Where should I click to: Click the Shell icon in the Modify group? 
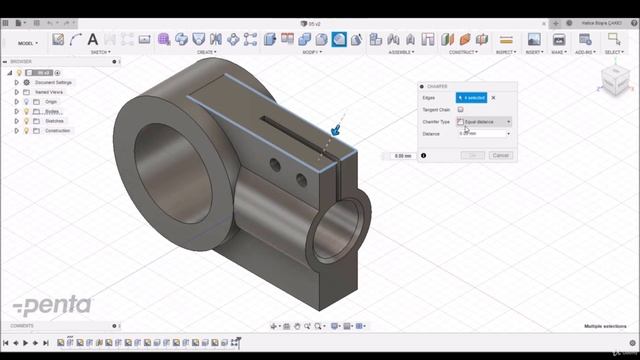[x=322, y=40]
